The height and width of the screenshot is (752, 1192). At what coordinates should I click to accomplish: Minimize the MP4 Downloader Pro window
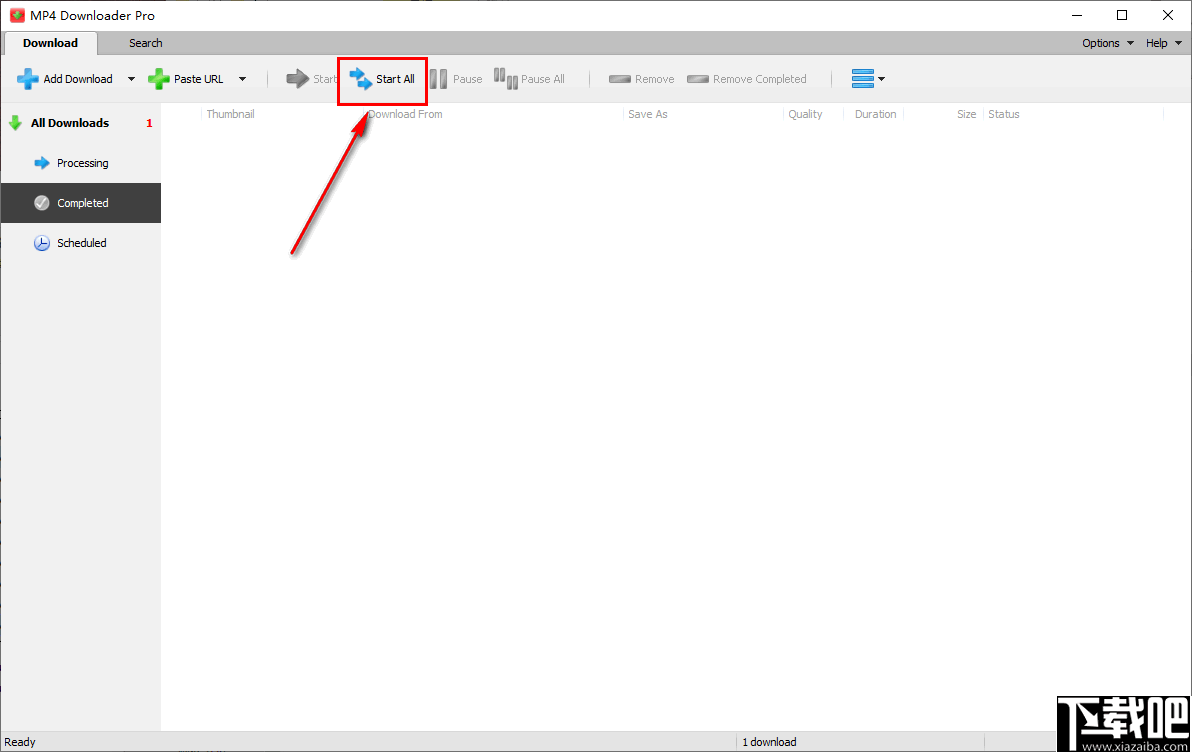coord(1077,15)
